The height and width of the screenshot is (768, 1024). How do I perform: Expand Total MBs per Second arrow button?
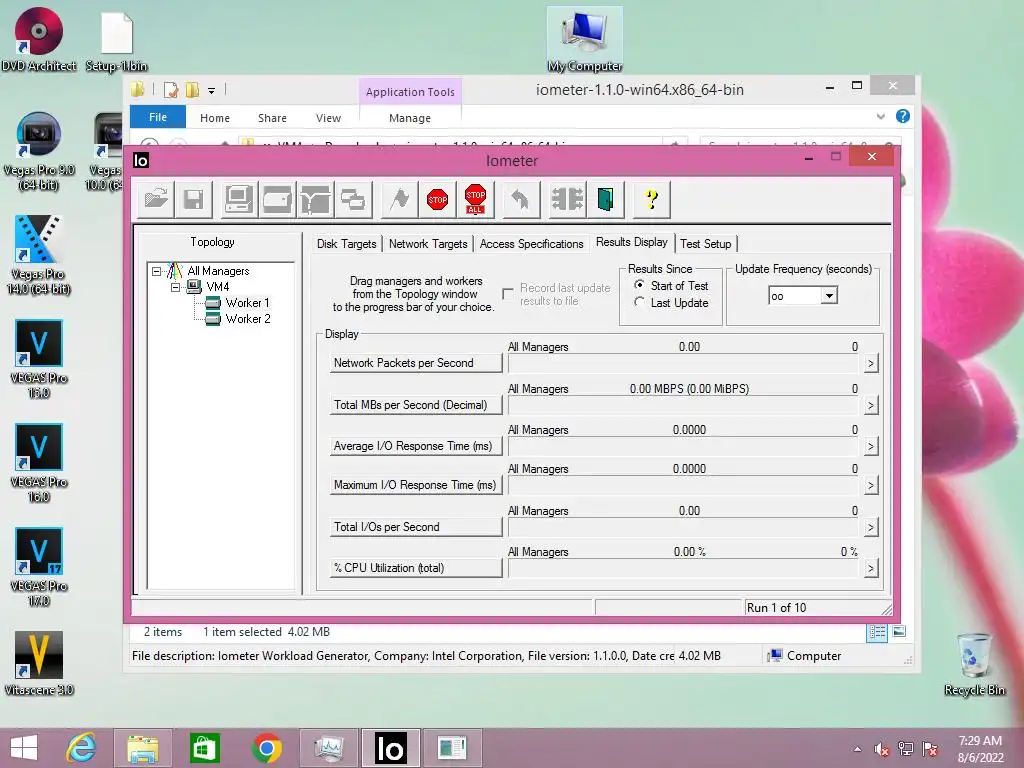(871, 406)
